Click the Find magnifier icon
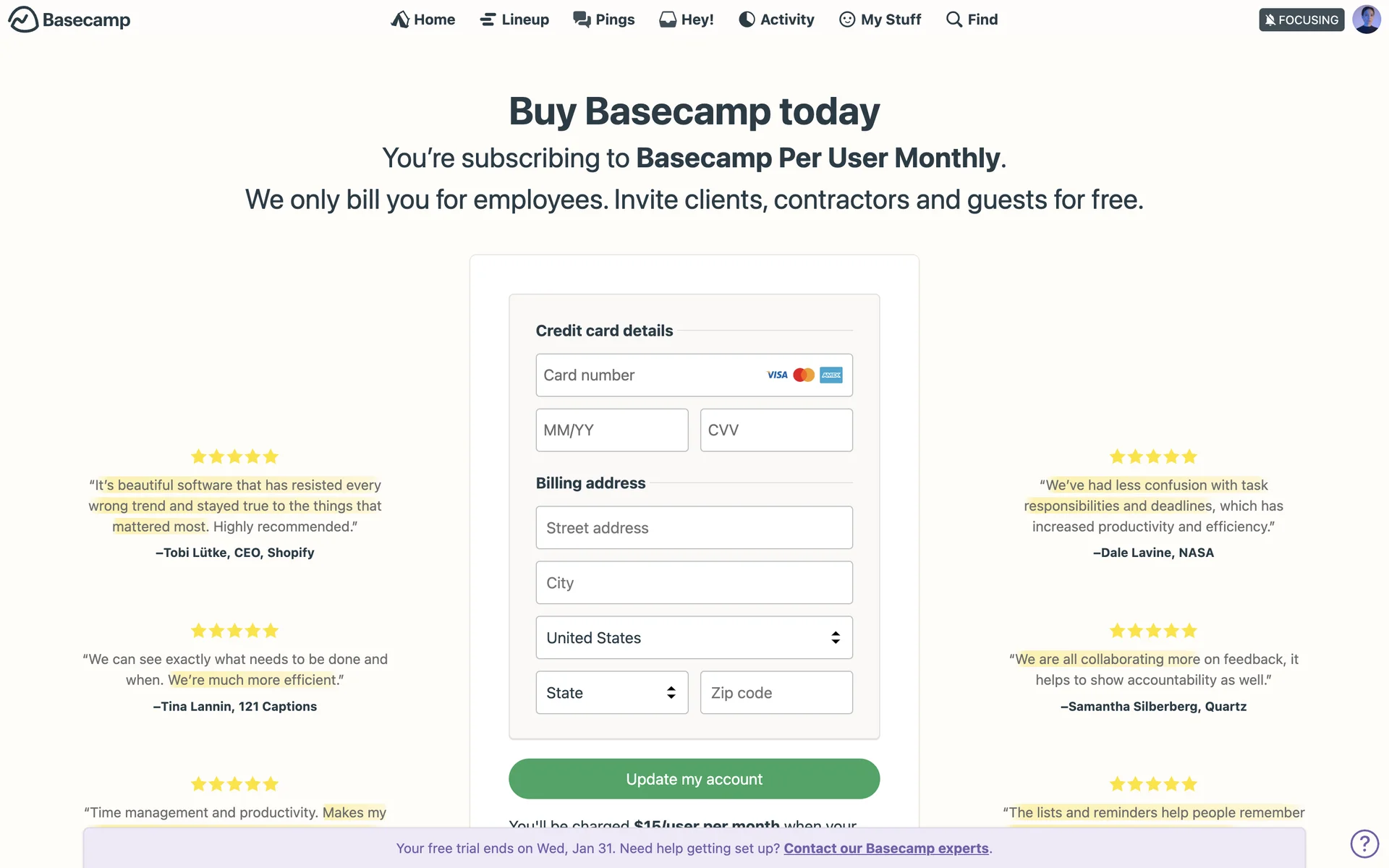Viewport: 1389px width, 868px height. point(954,20)
